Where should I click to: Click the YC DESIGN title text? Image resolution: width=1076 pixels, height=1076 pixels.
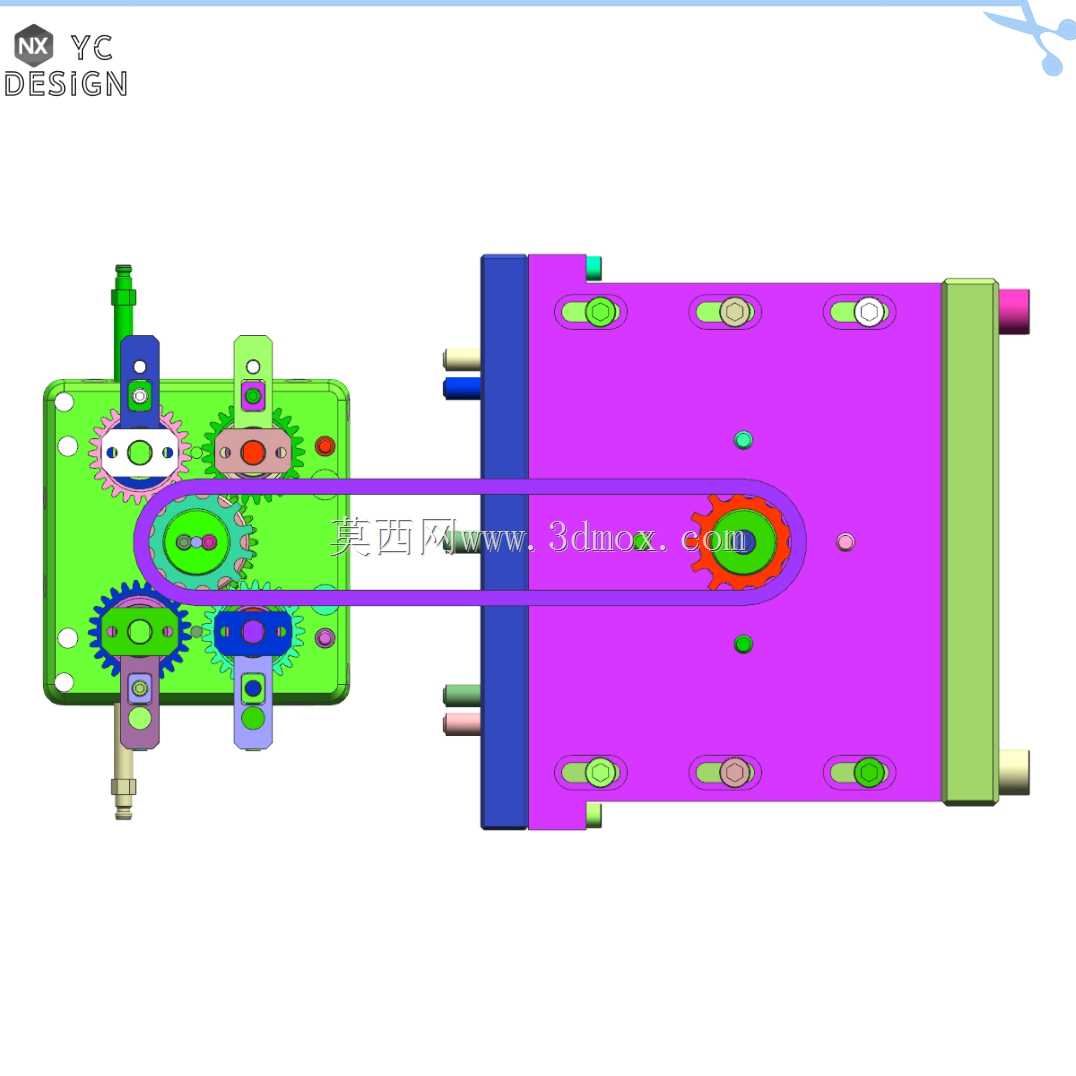(x=66, y=65)
